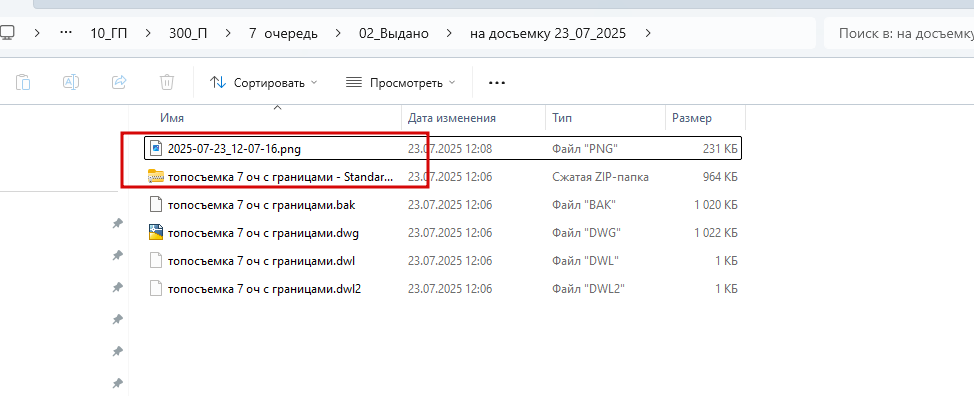Sort by Имя column header
974x396 pixels.
(x=172, y=118)
